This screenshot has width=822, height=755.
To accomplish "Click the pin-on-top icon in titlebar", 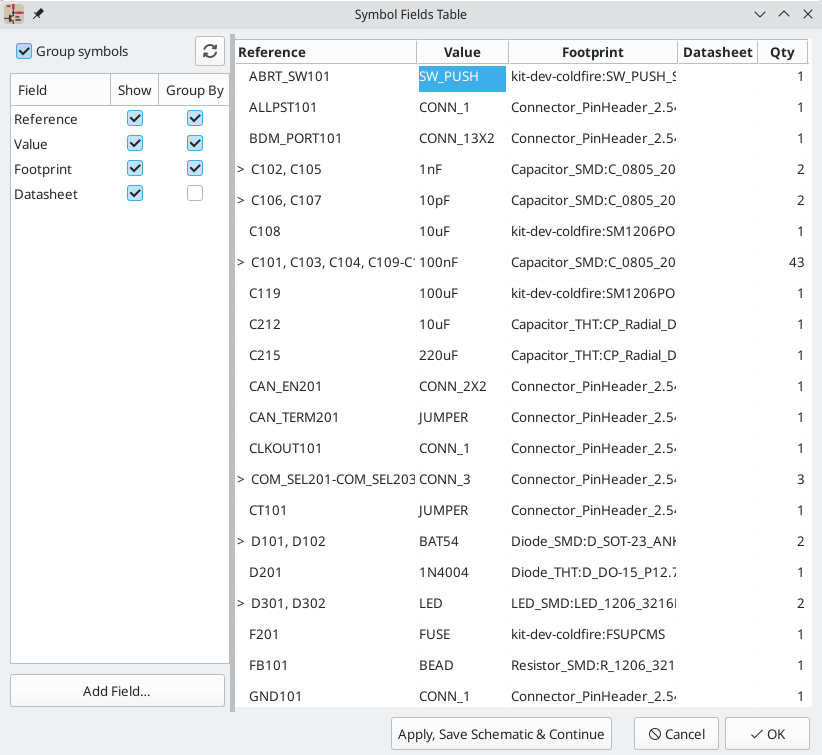I will 38,14.
